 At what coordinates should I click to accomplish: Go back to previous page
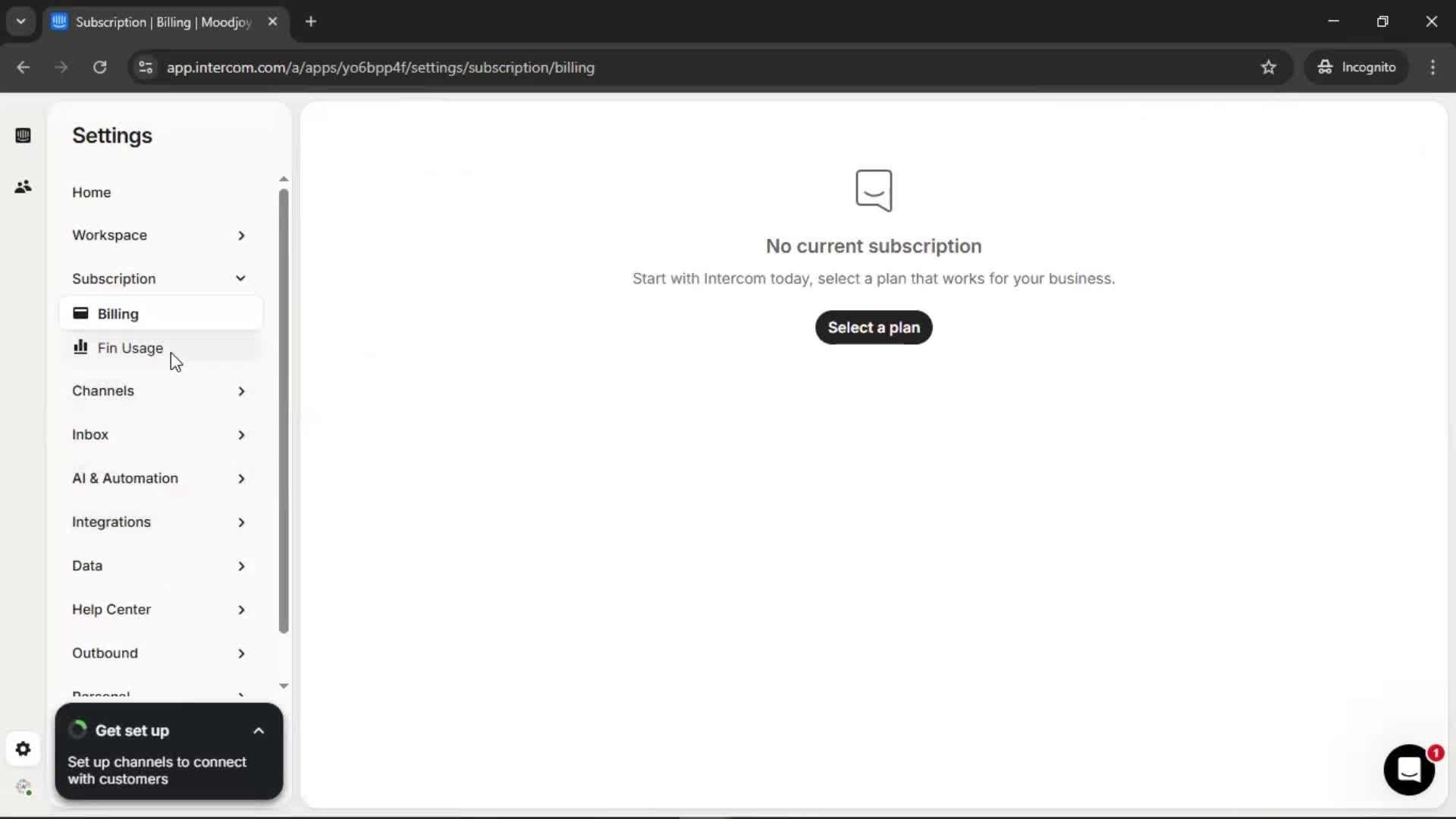[x=24, y=67]
